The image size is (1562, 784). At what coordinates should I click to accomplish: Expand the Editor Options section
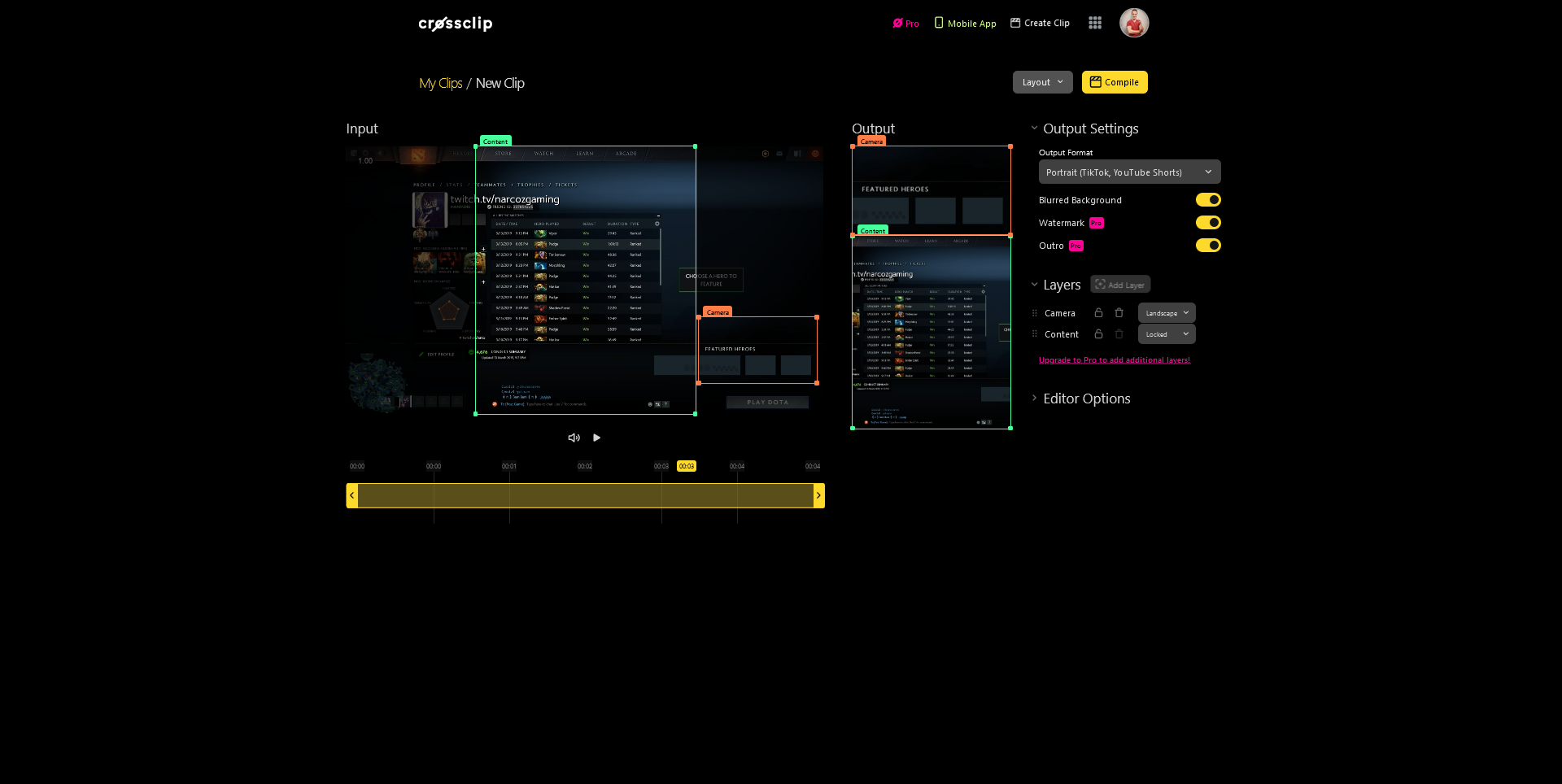pos(1034,399)
